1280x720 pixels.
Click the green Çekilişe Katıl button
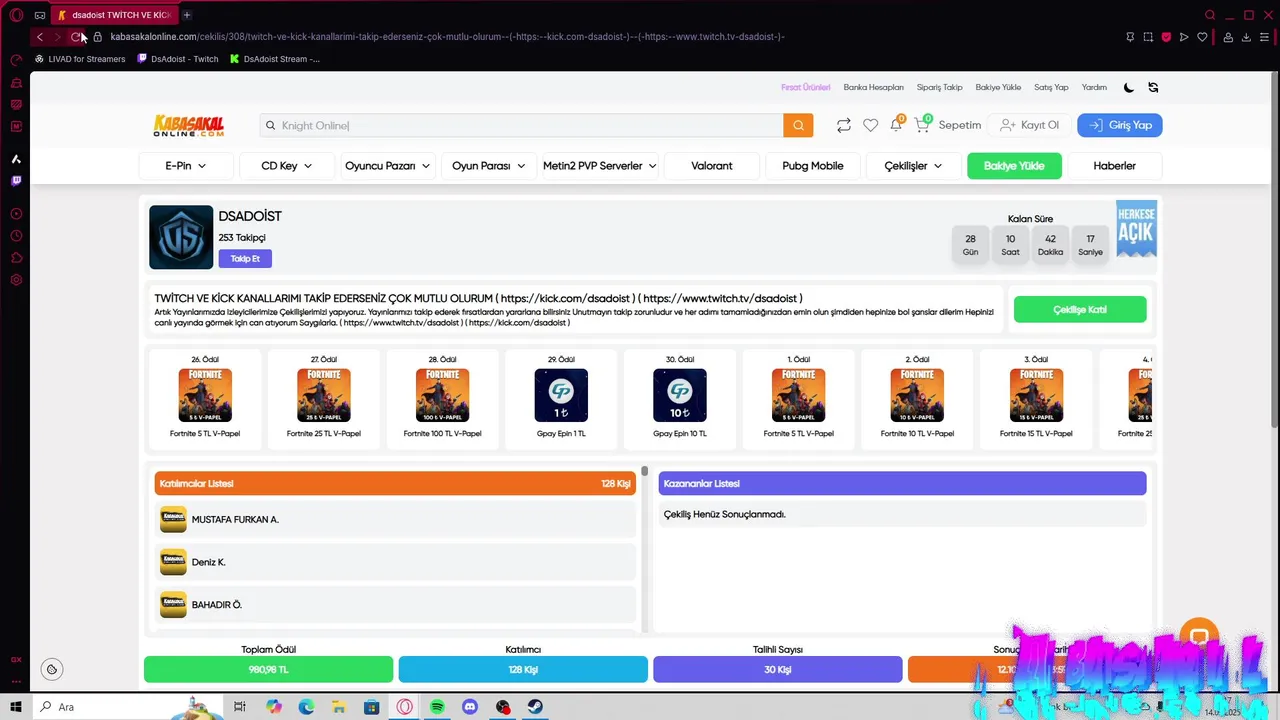(x=1080, y=309)
